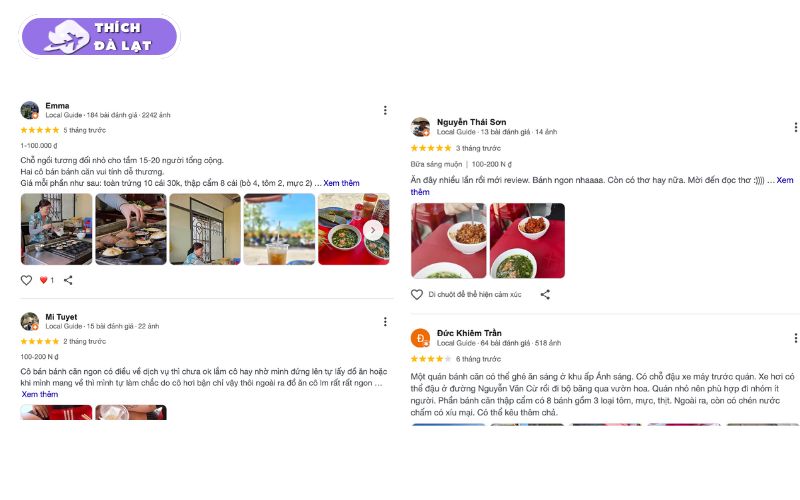800x500 pixels.
Task: Click the red heart reaction count on Emma's review
Action: pyautogui.click(x=46, y=280)
